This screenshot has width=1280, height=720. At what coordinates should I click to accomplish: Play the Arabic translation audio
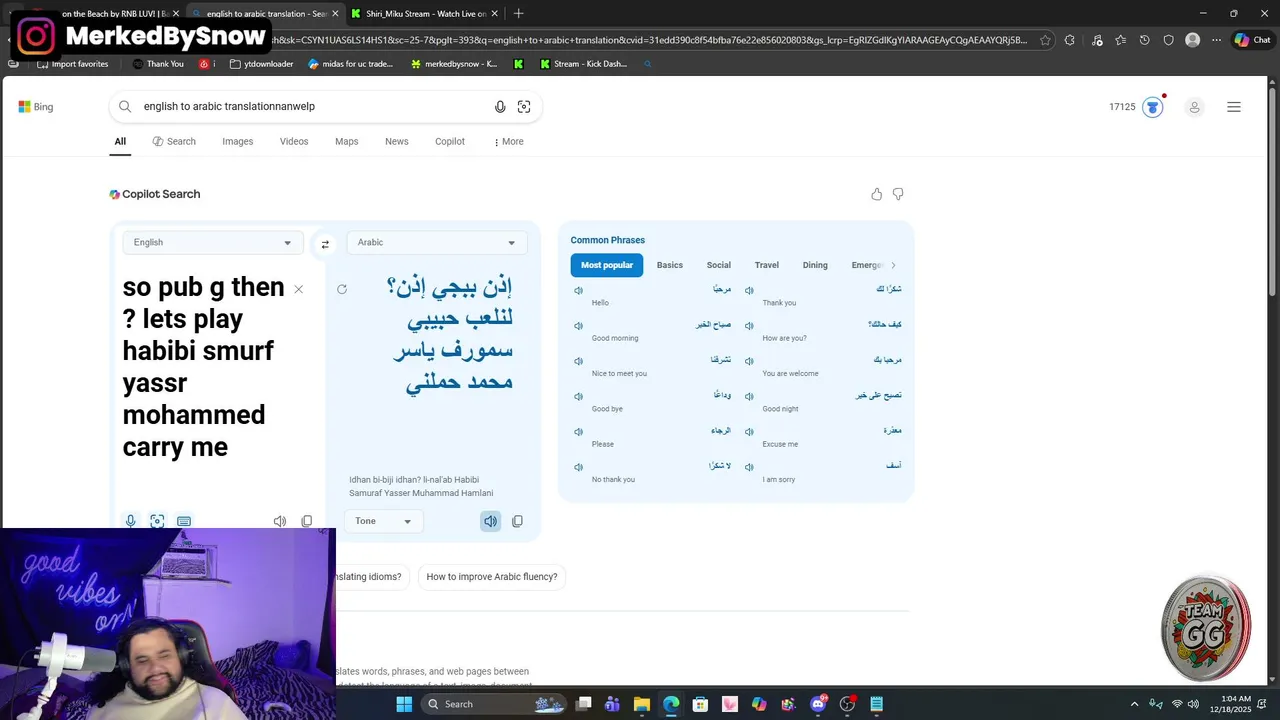pos(490,521)
